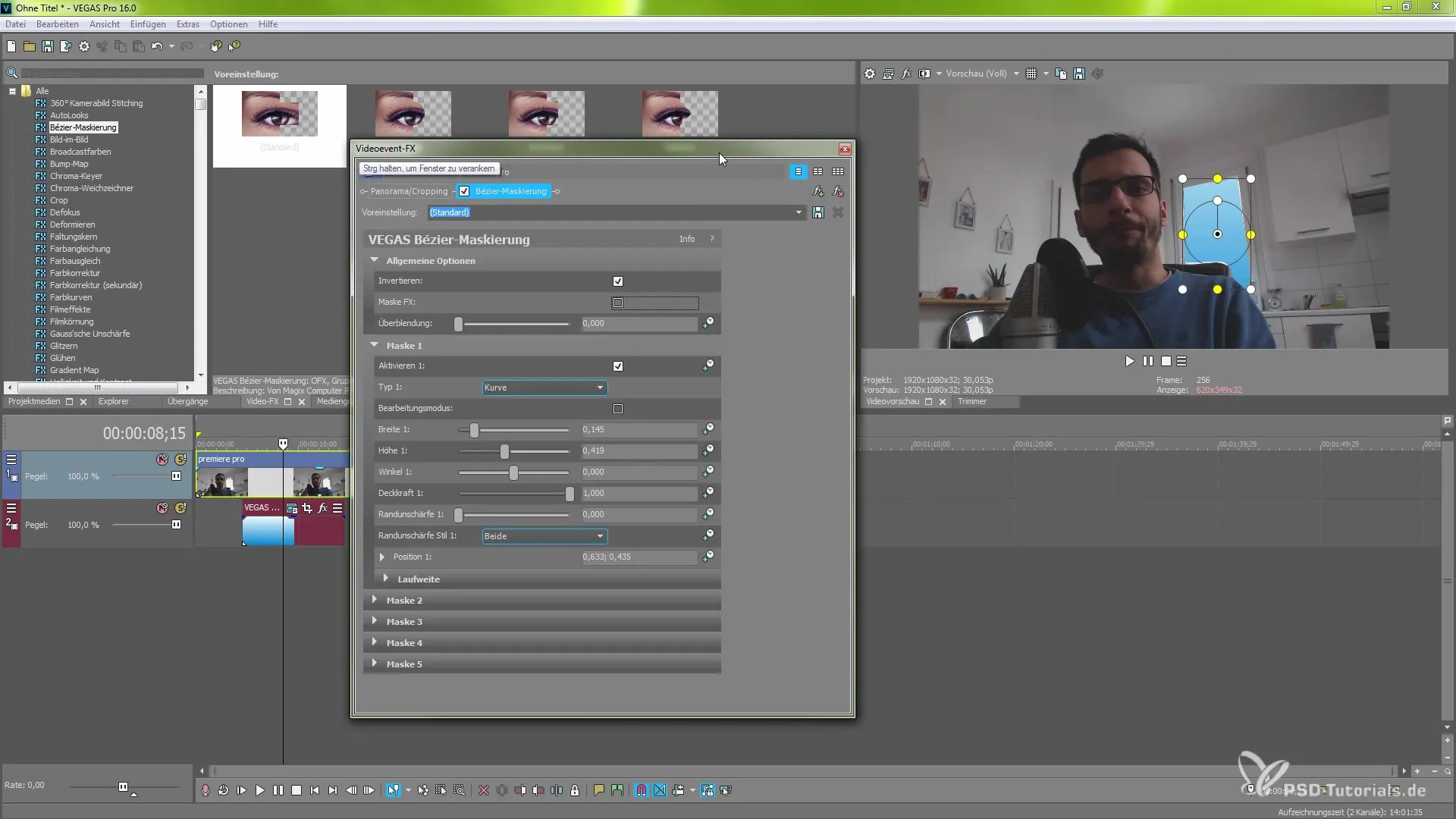1456x819 pixels.
Task: Select Chroma-Keyer in FX list
Action: point(76,176)
